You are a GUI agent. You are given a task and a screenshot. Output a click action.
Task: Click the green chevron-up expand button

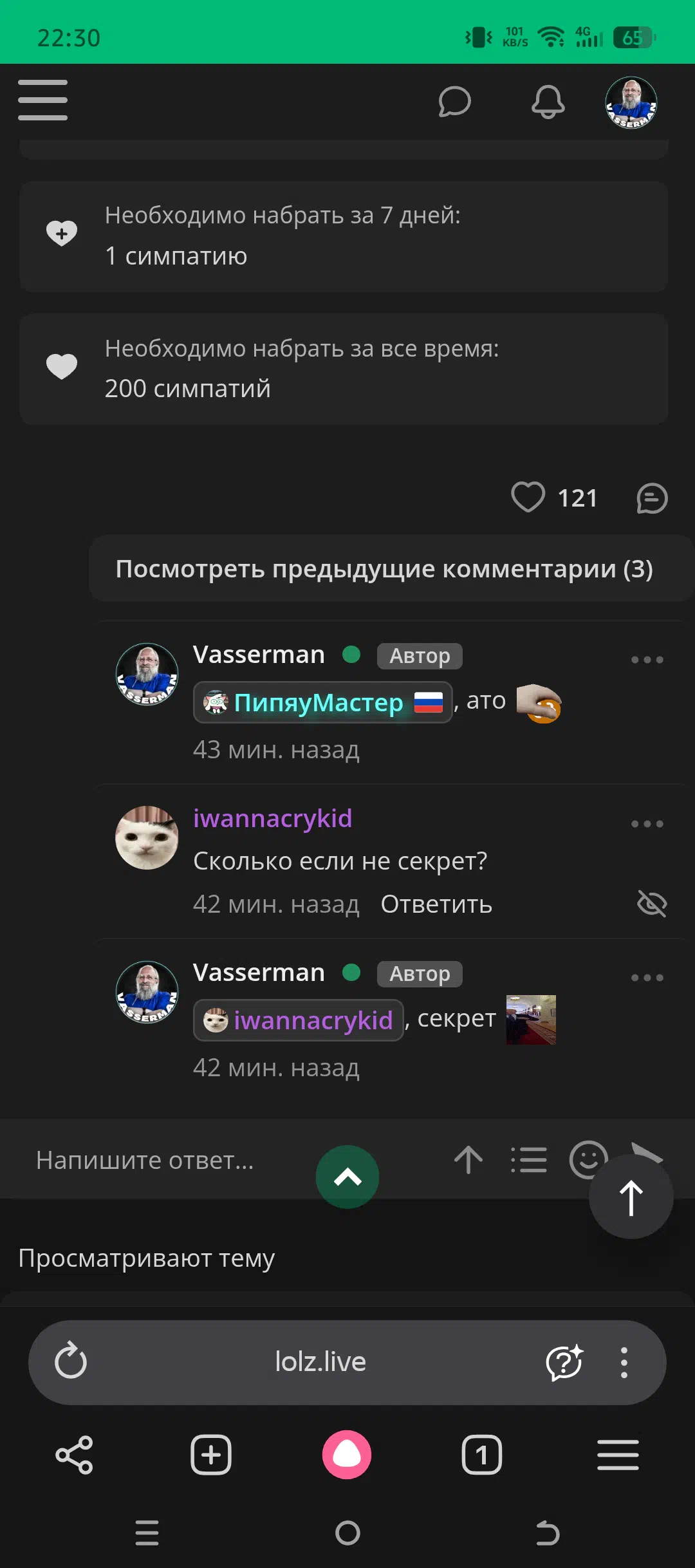[347, 1177]
